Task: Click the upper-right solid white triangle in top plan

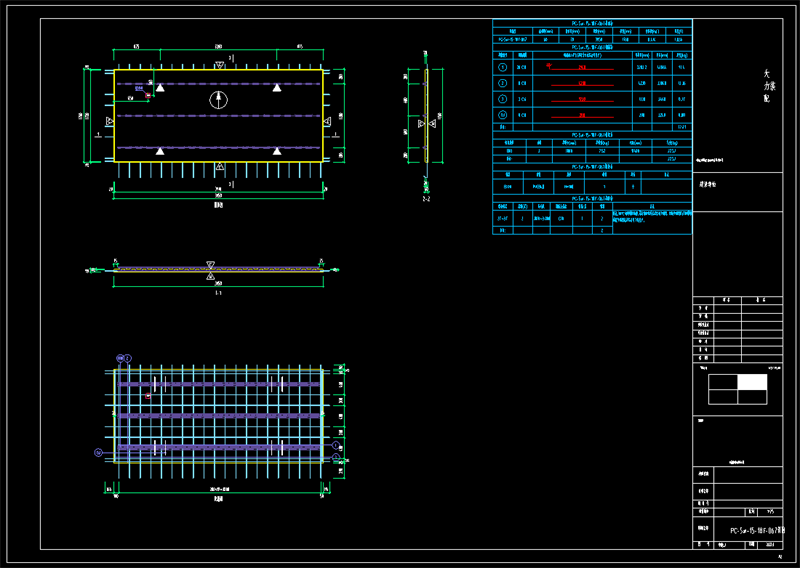Action: 277,88
